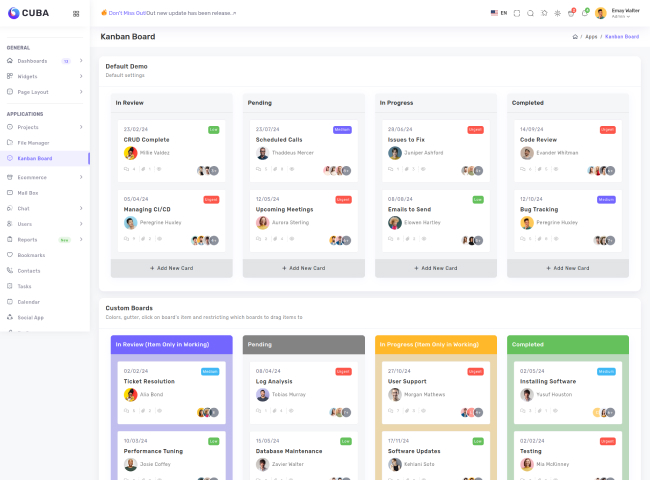Toggle dark mode with the sun icon
Image resolution: width=650 pixels, height=480 pixels.
pos(558,13)
